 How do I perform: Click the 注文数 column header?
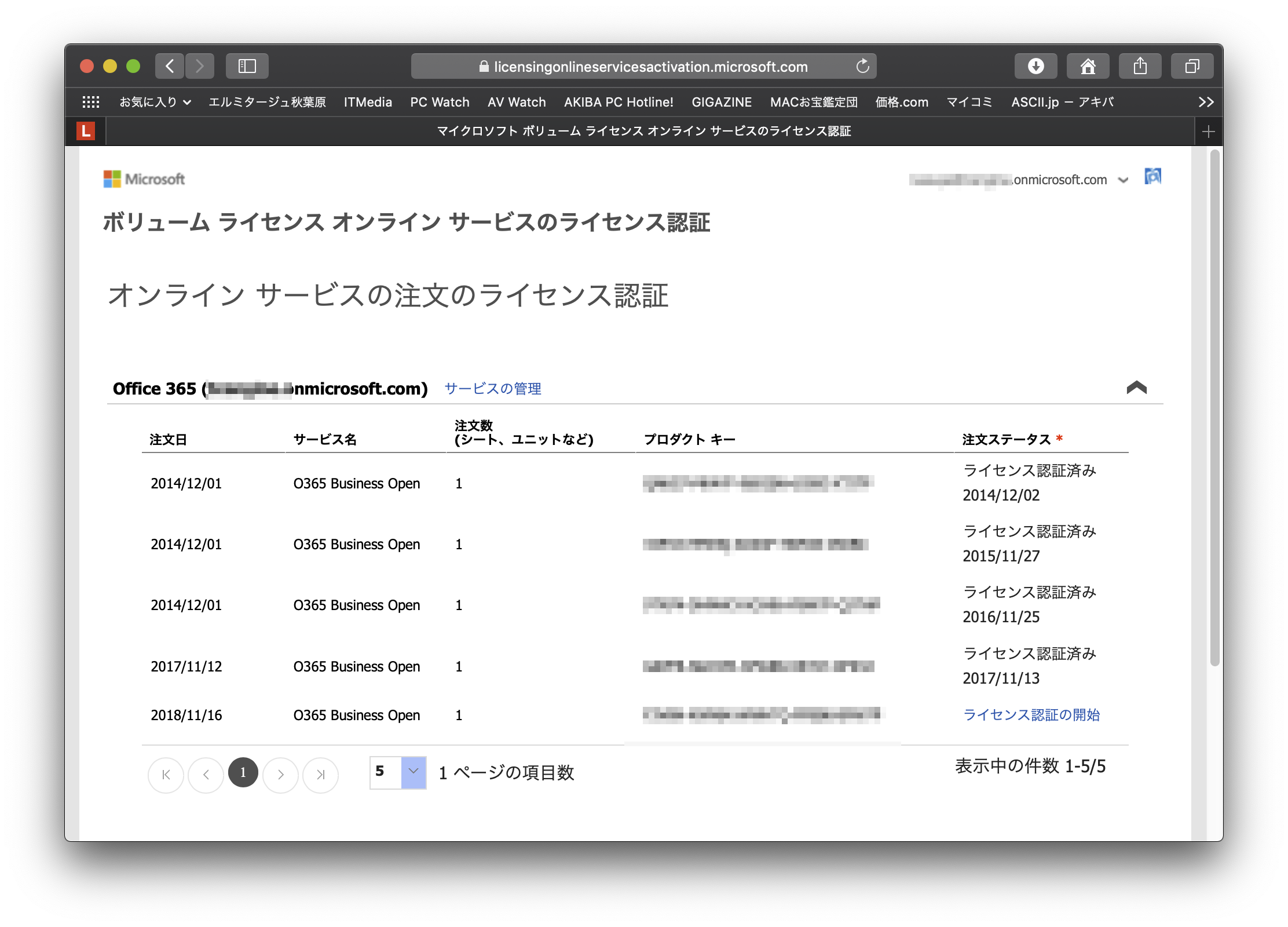(x=524, y=432)
